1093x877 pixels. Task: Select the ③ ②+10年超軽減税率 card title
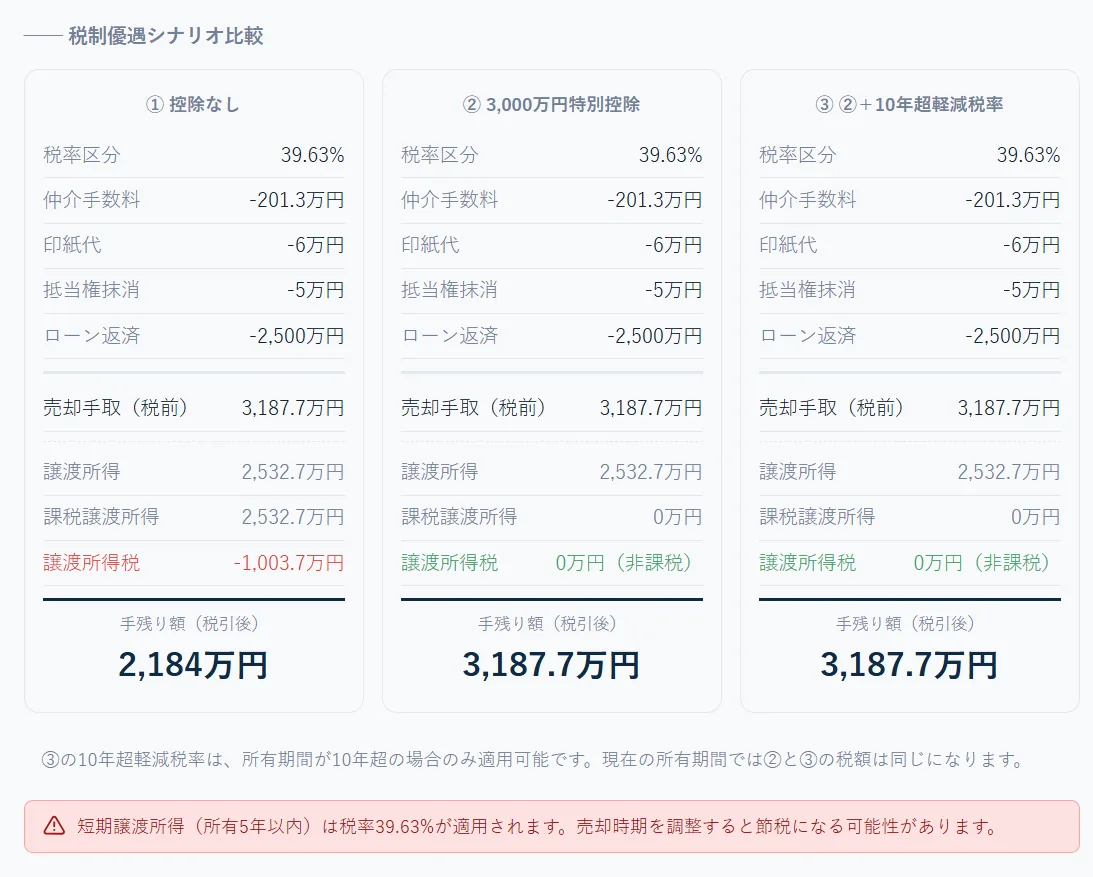click(x=910, y=105)
